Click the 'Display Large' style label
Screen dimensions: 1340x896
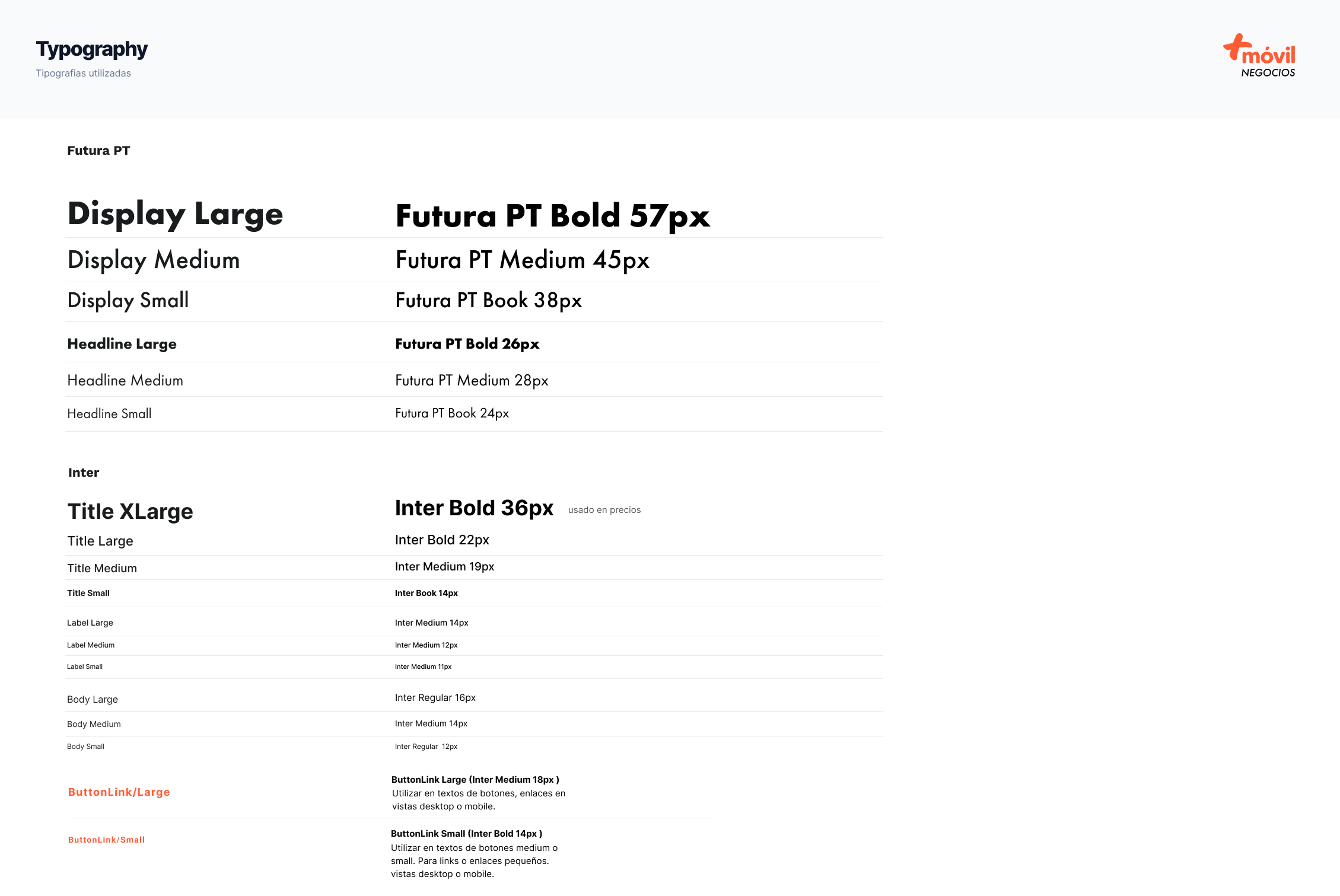175,214
